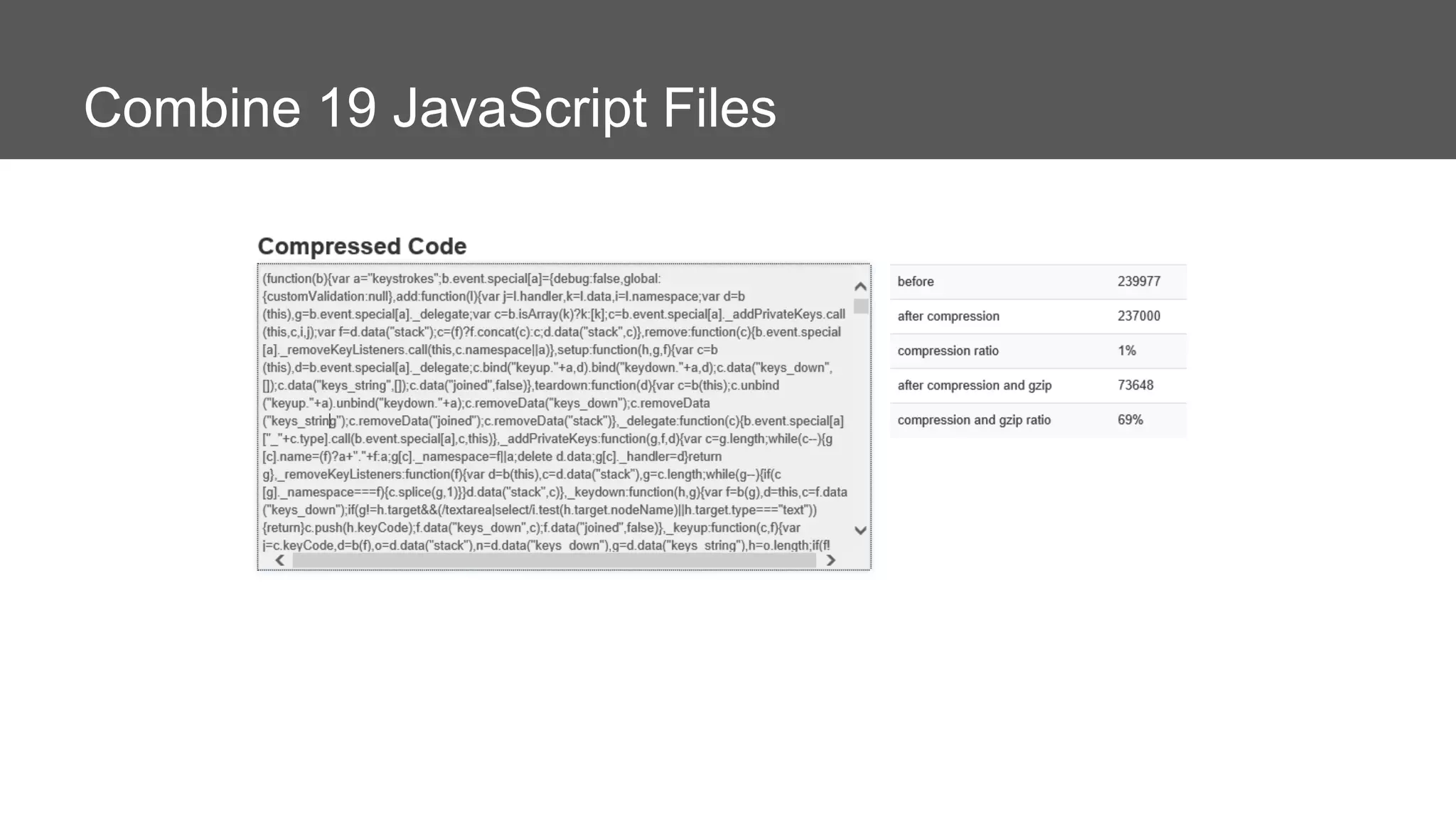Click the first code line starting '(function(b){var'
The height and width of the screenshot is (819, 1456).
(x=461, y=279)
